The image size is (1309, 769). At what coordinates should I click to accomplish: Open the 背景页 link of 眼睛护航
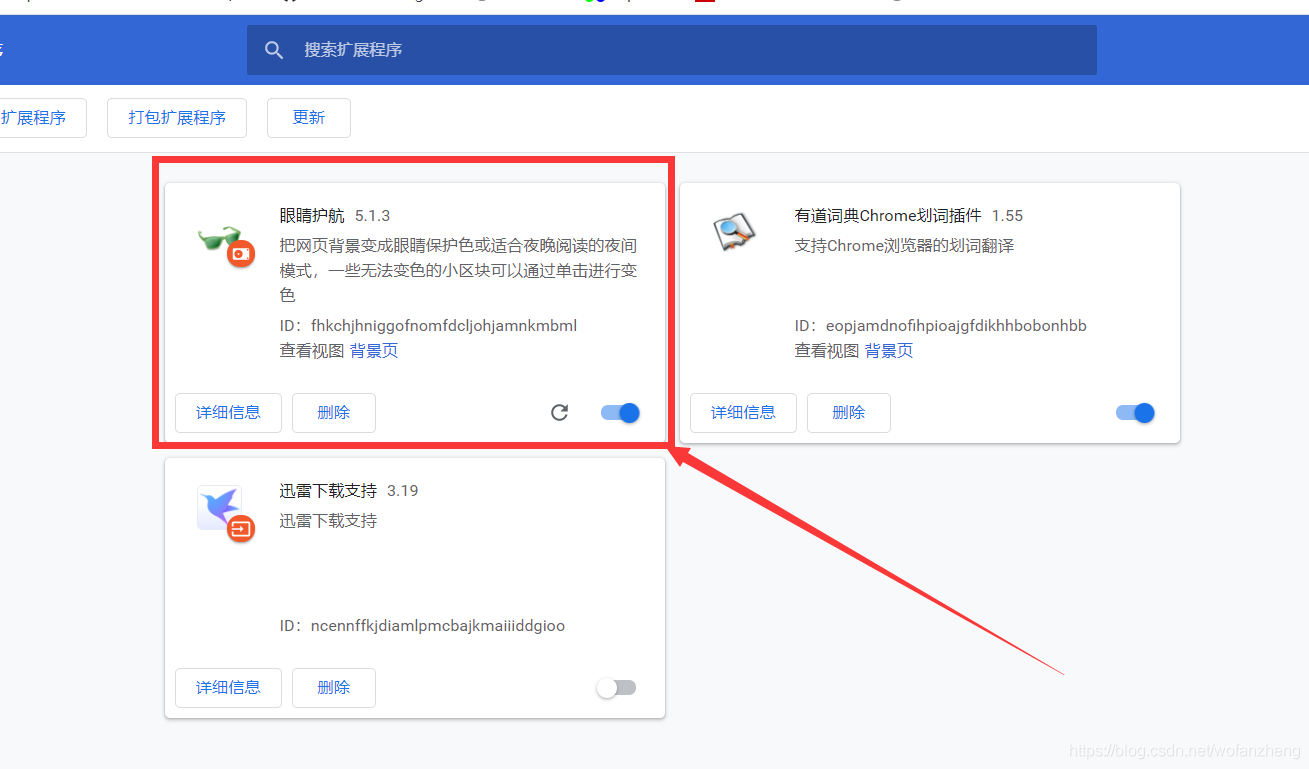[373, 350]
